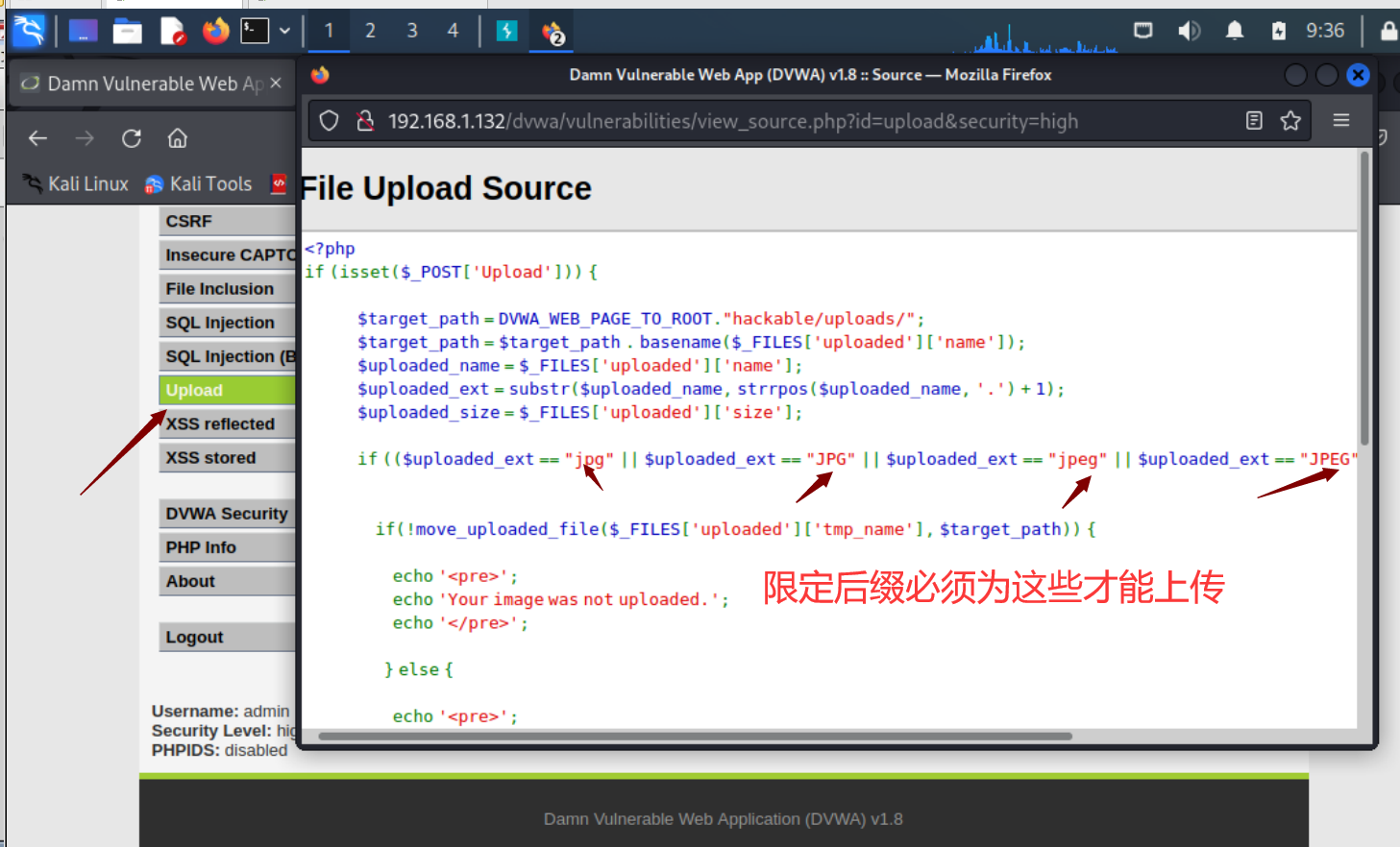Open the SQL Injection (Blind) menu item
The height and width of the screenshot is (847, 1400).
[227, 356]
